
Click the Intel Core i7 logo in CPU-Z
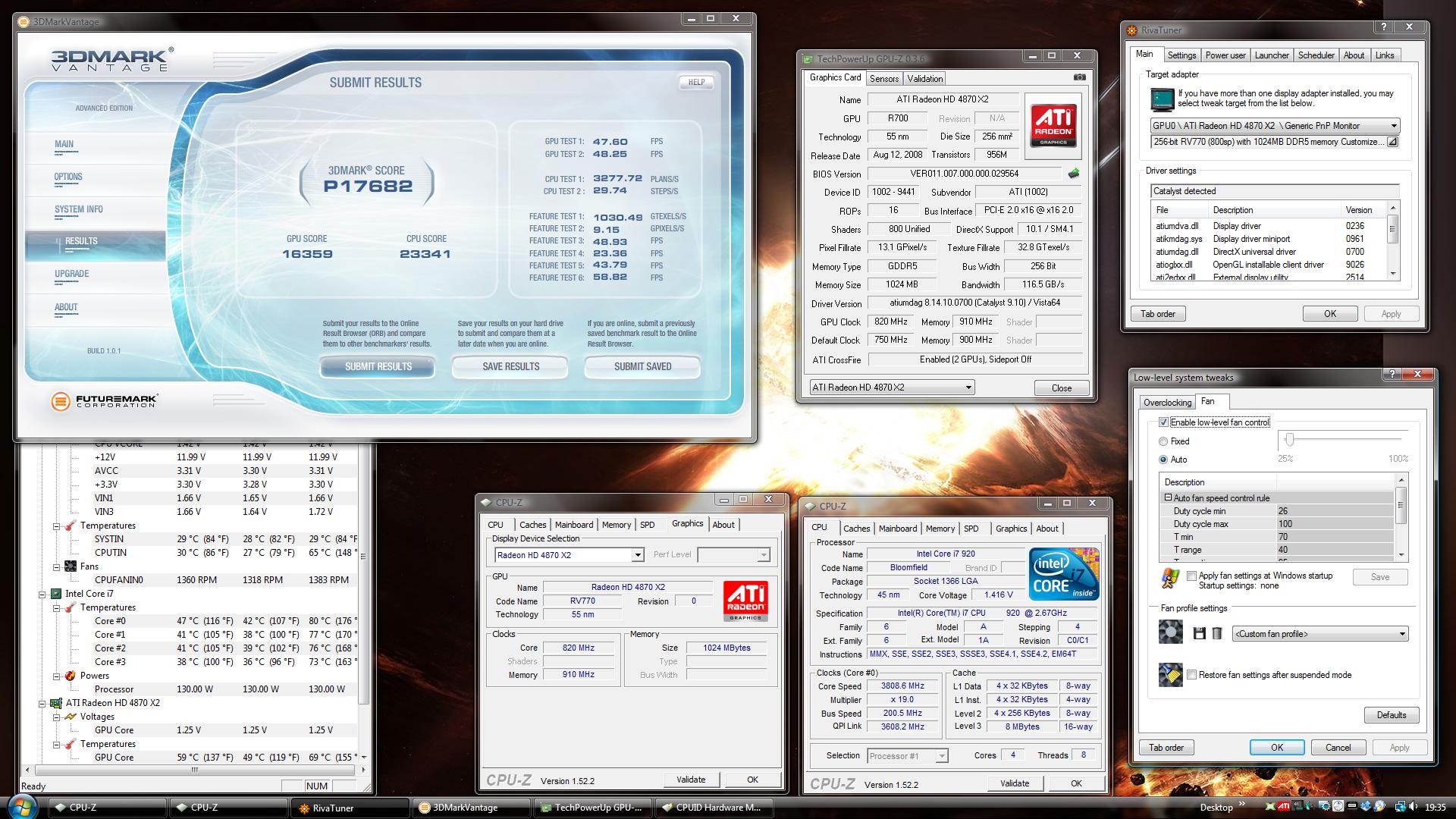tap(1064, 575)
